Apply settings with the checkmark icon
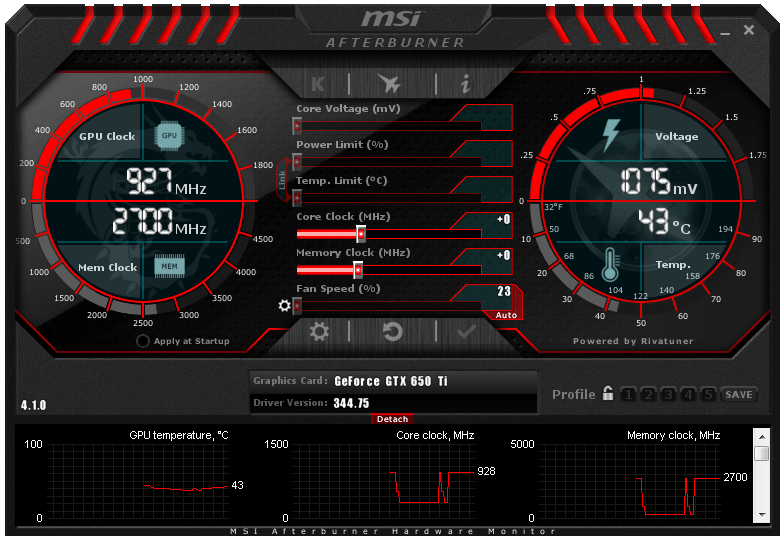783x538 pixels. 466,331
